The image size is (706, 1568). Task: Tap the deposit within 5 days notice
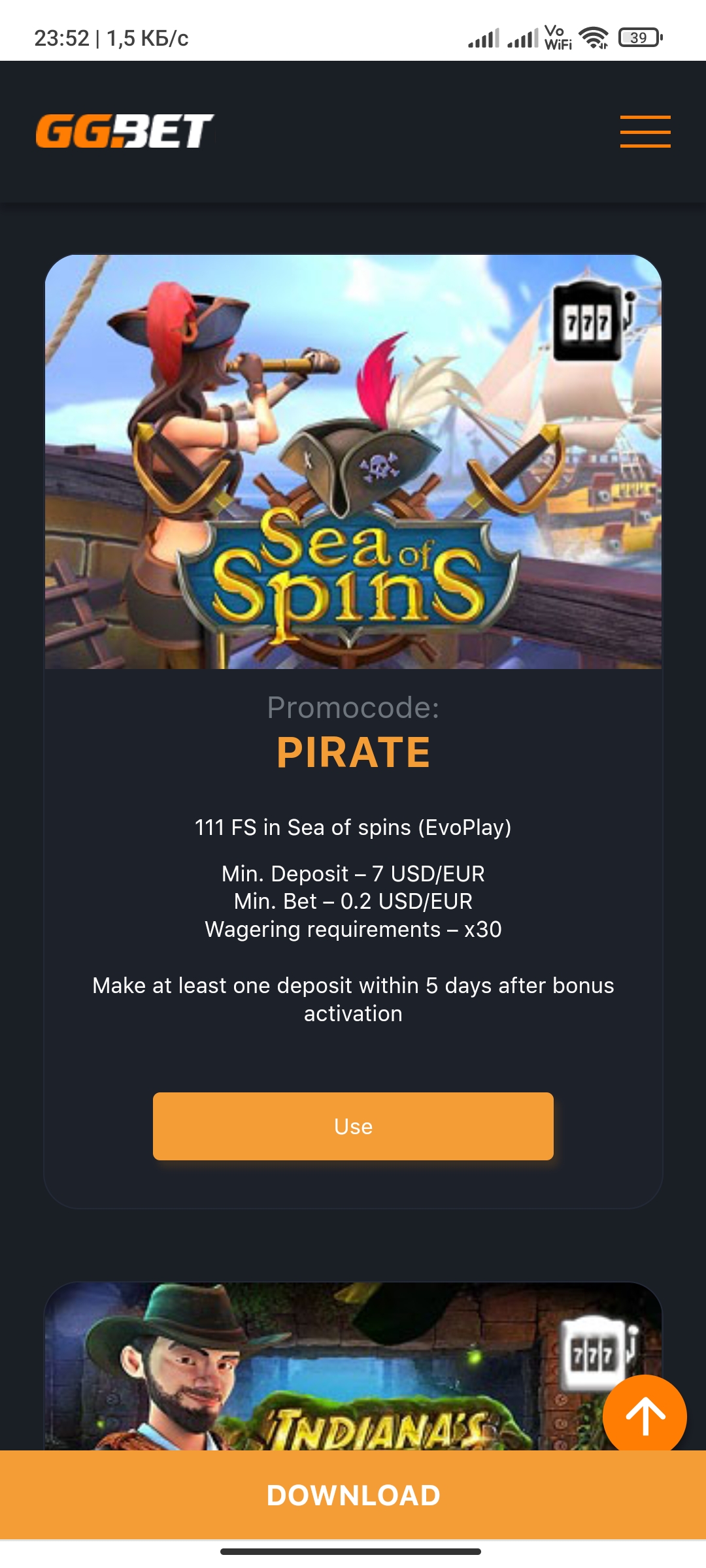pyautogui.click(x=353, y=1000)
